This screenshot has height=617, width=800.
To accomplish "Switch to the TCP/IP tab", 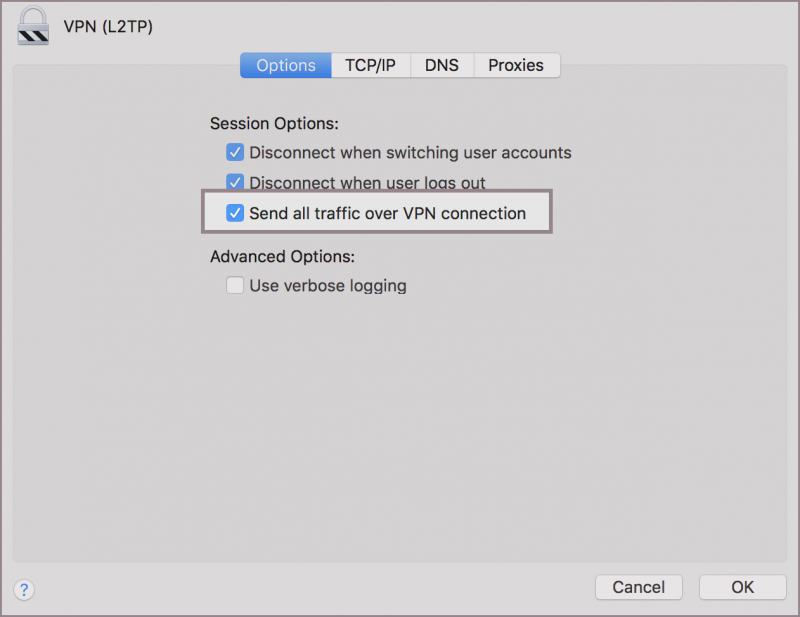I will tap(371, 65).
